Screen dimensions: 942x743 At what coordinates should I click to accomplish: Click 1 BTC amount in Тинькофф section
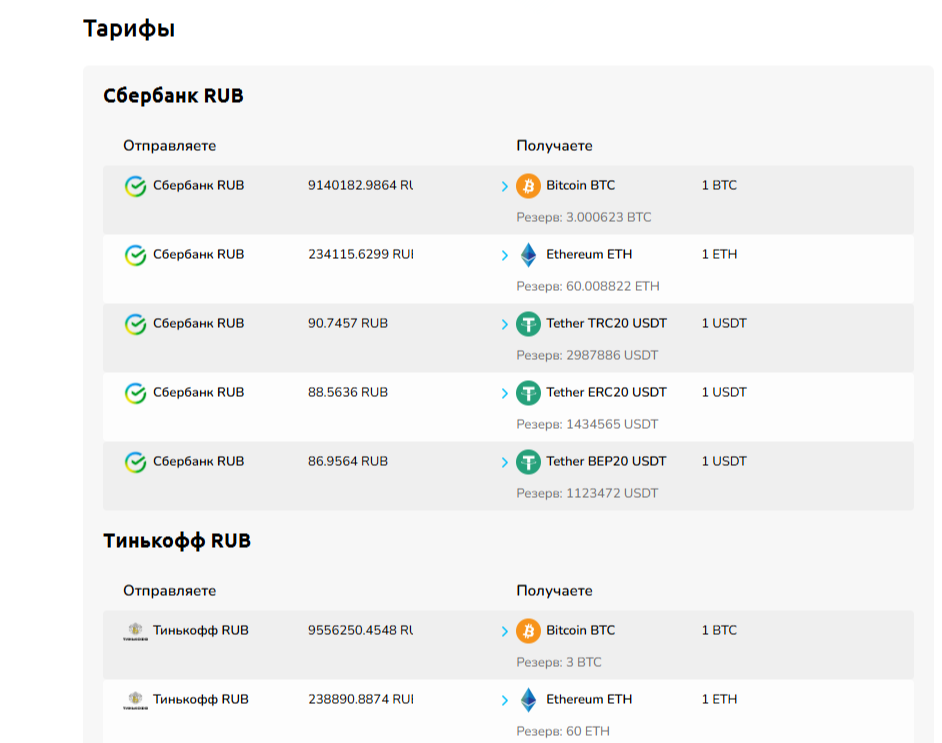coord(719,630)
